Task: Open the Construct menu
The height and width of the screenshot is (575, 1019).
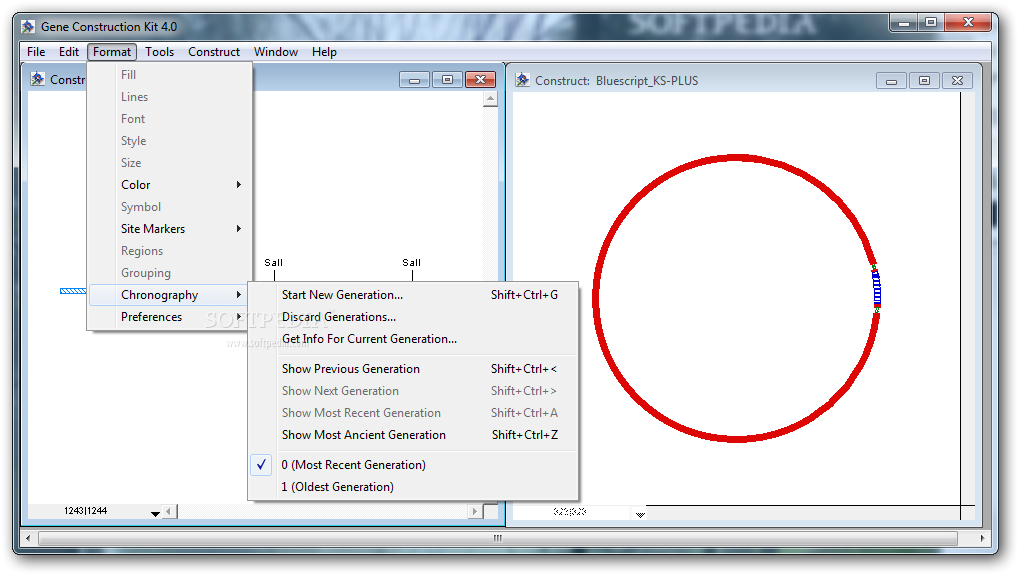Action: 214,52
